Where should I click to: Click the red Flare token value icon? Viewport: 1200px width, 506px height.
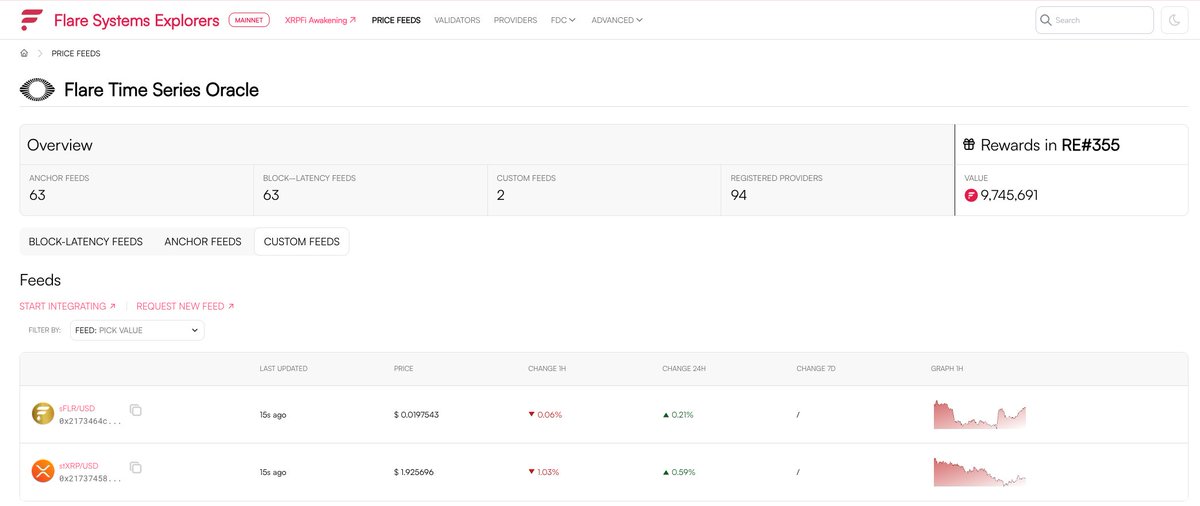(970, 195)
